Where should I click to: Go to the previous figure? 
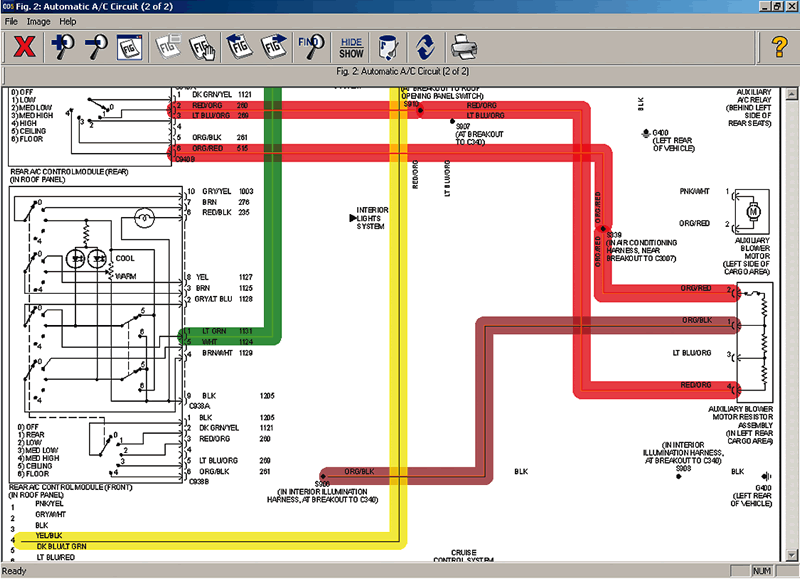click(x=238, y=47)
